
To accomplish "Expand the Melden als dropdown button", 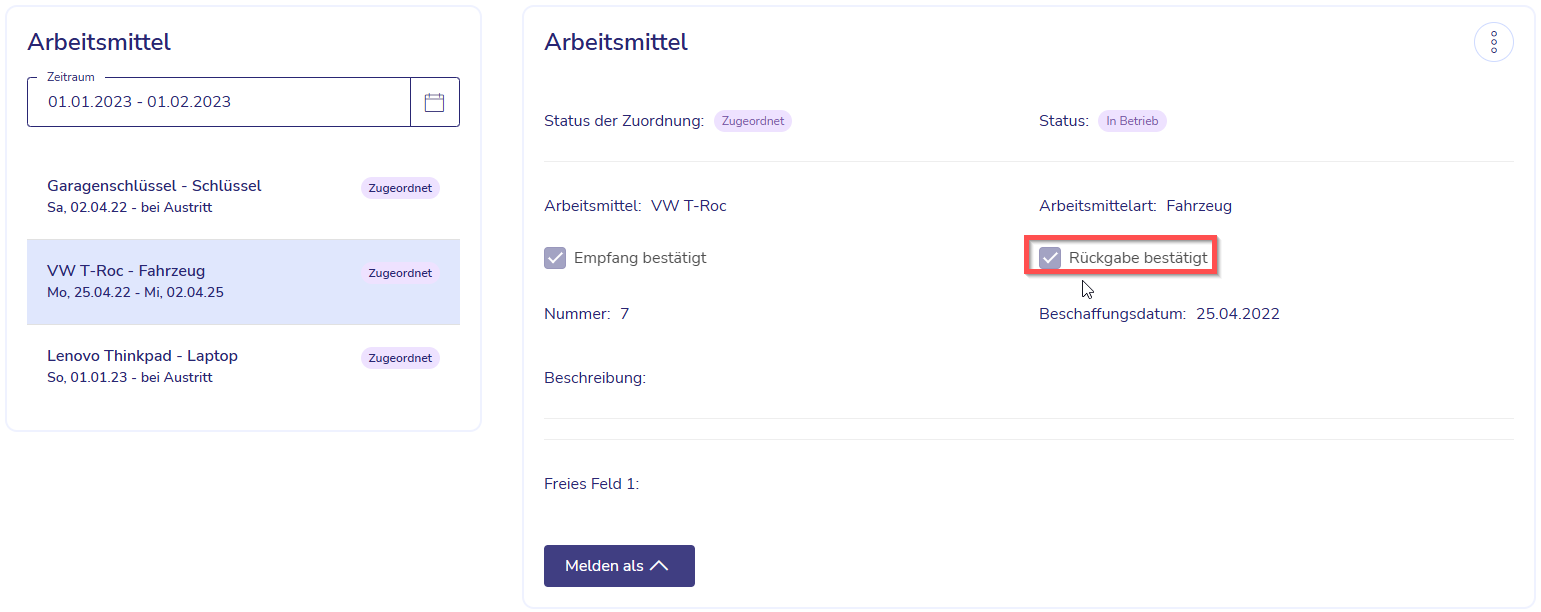I will click(x=619, y=566).
